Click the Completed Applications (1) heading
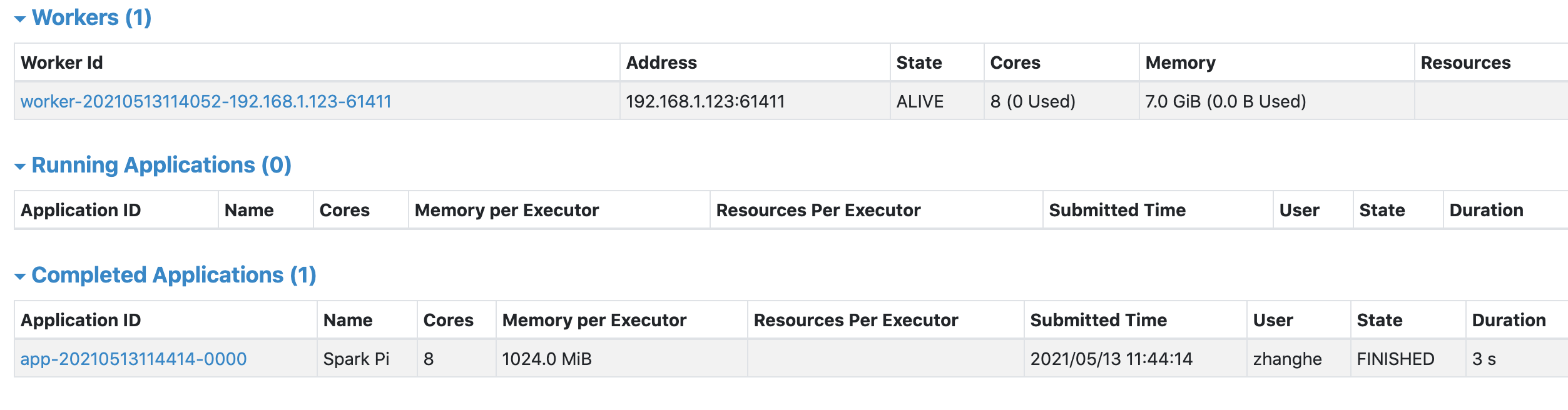The width and height of the screenshot is (1568, 410). coord(174,275)
